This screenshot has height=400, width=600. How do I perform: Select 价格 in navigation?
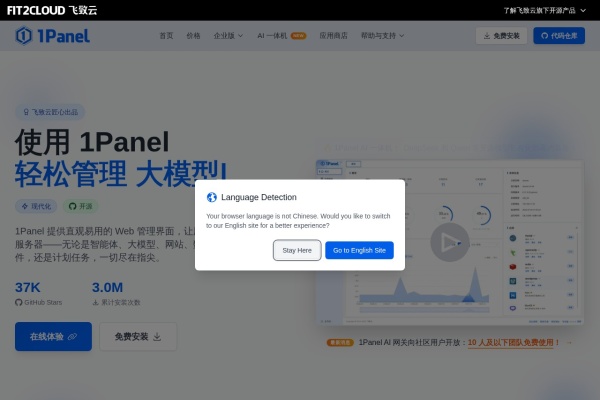(193, 36)
